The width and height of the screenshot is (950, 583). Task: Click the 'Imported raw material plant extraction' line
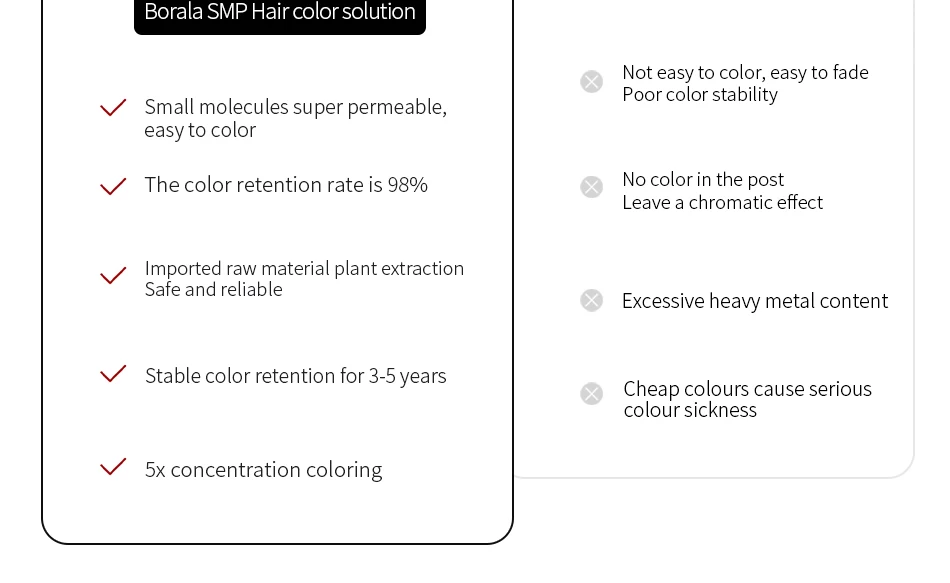304,268
